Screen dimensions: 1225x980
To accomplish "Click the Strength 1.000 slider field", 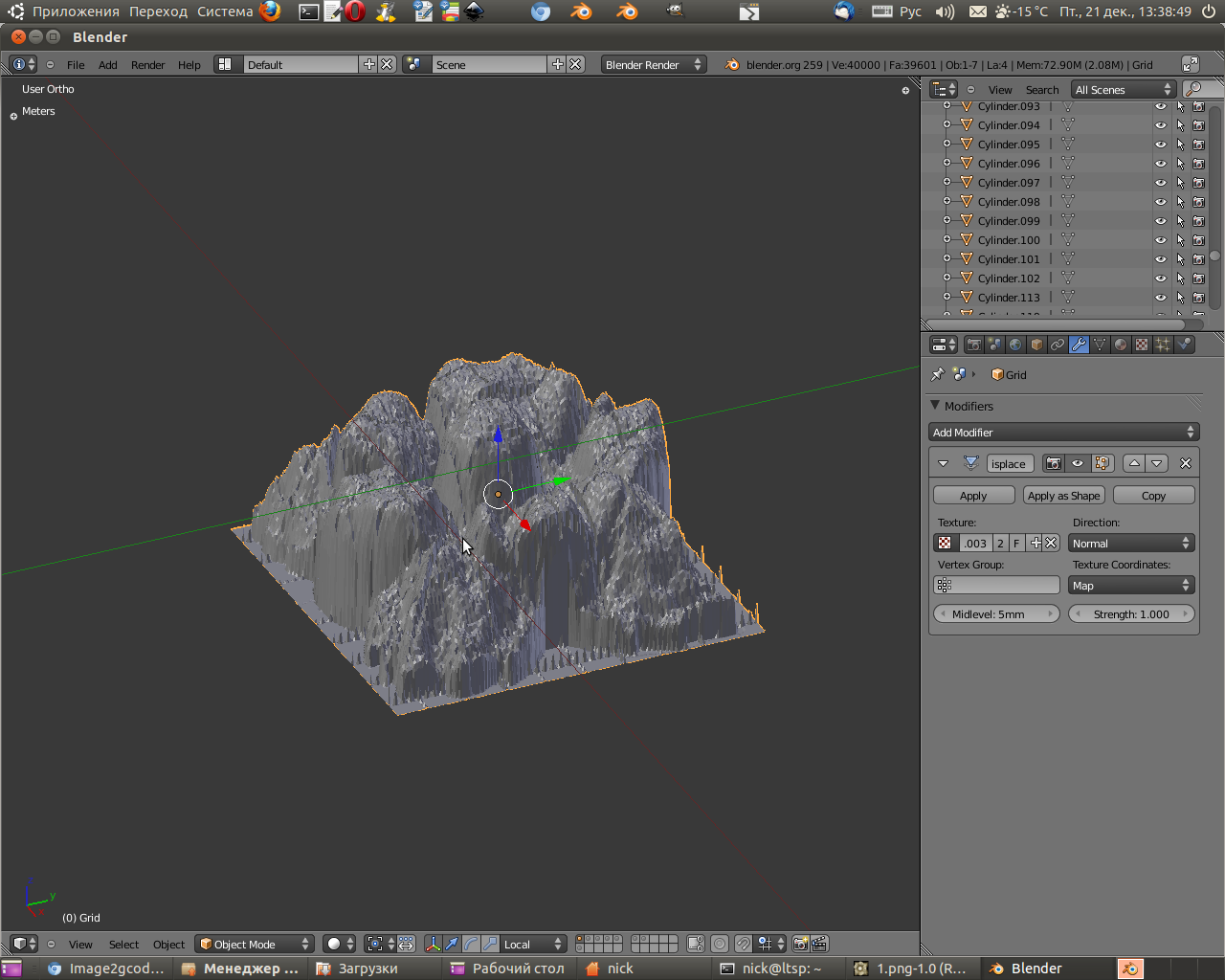I will coord(1131,614).
